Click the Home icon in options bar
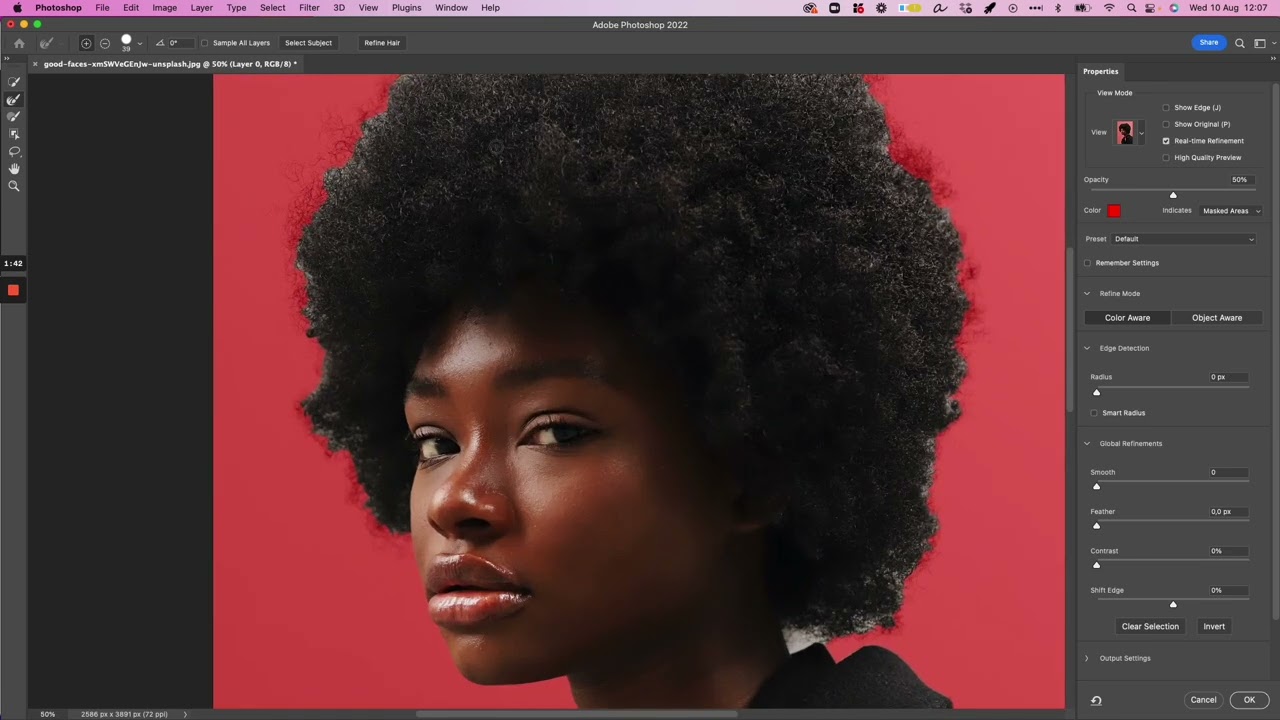Screen dimensions: 1280x720 19,43
